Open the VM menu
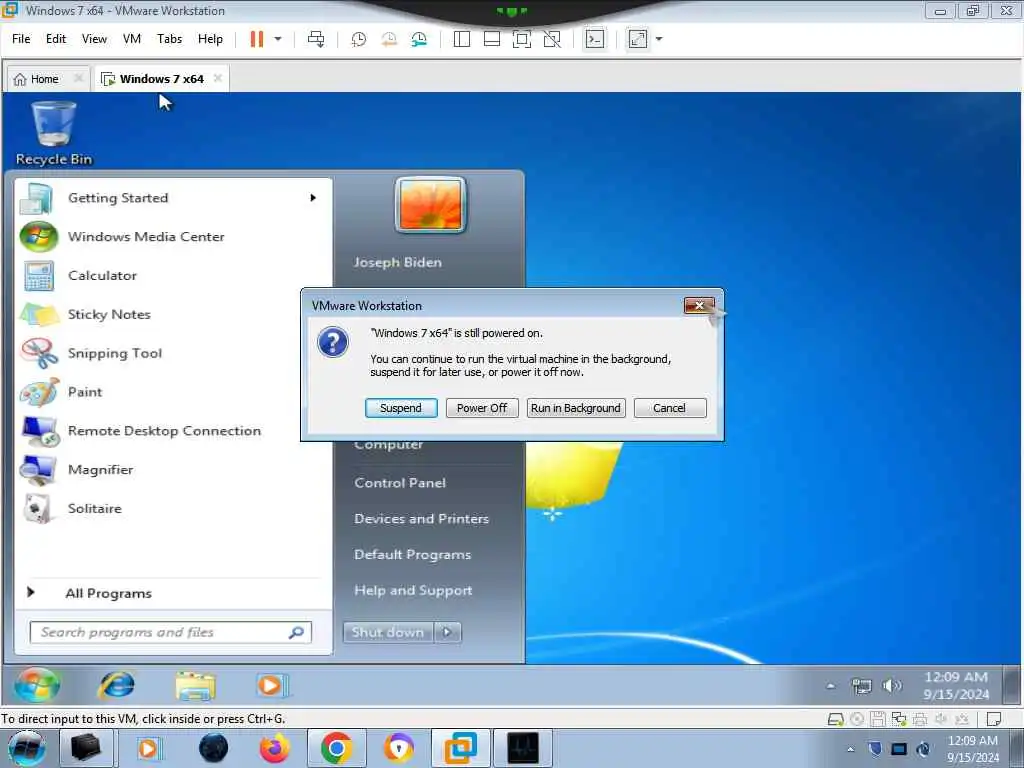The image size is (1024, 768). coord(132,39)
